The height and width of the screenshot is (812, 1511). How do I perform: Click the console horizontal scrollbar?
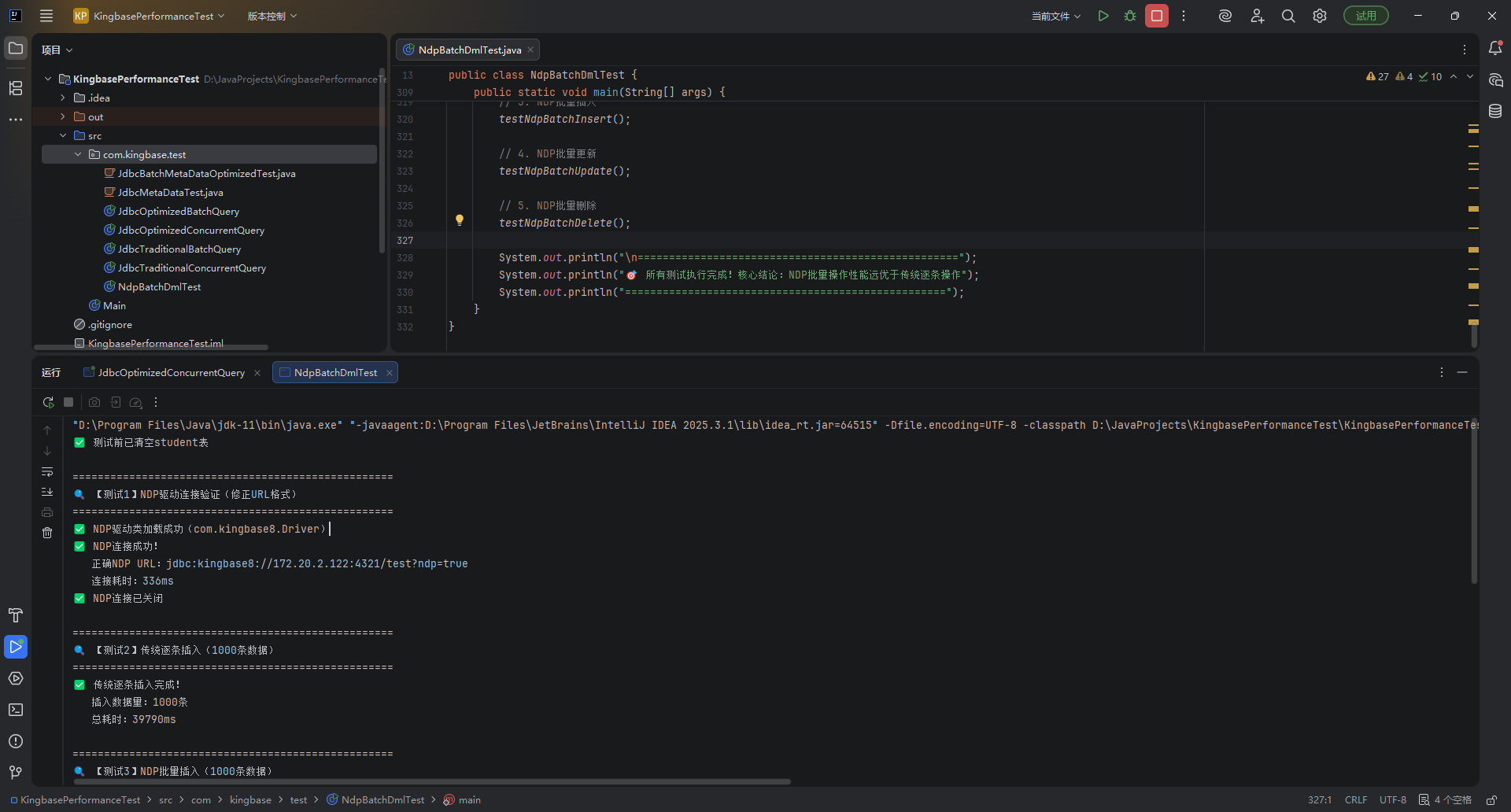pos(432,781)
